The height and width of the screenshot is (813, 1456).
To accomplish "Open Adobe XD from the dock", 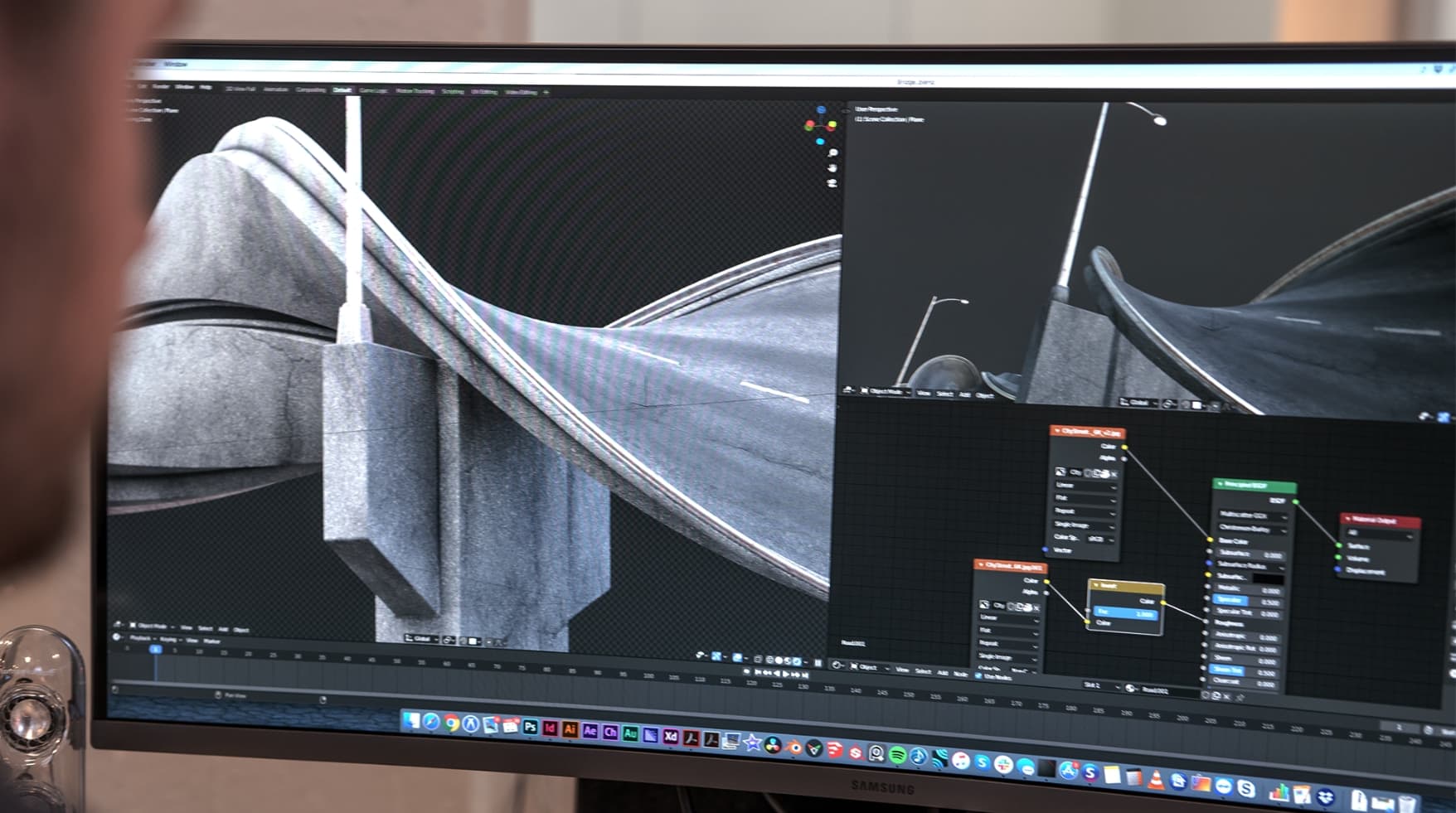I will coord(671,736).
